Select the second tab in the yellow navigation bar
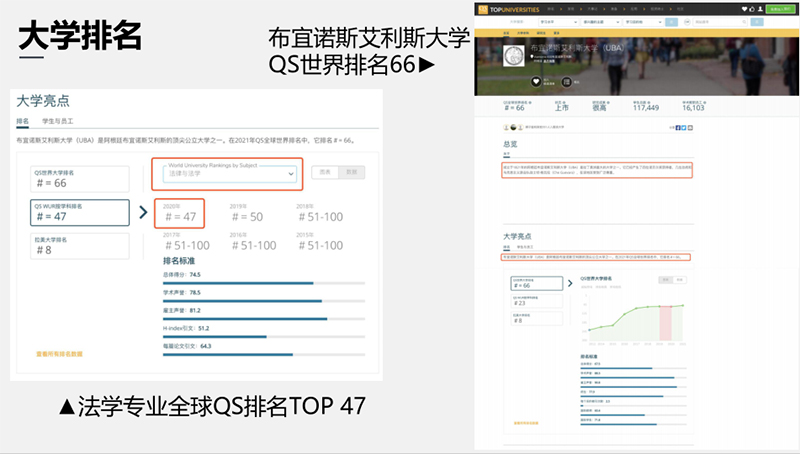The height and width of the screenshot is (454, 800). [x=523, y=33]
